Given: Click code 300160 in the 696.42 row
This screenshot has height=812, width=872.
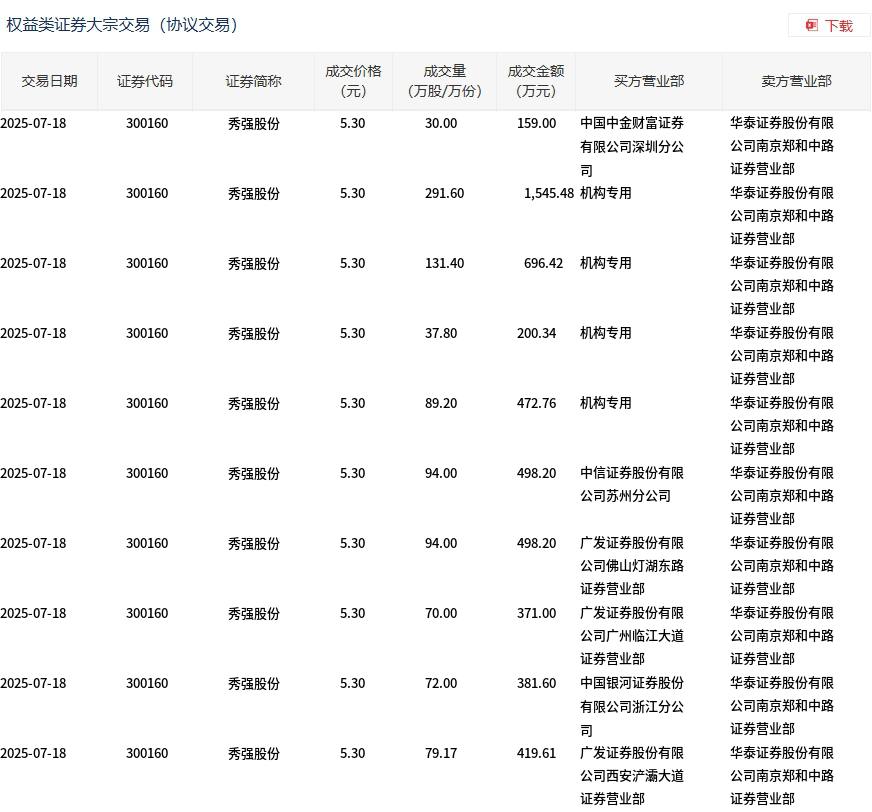Looking at the screenshot, I should click(x=147, y=264).
